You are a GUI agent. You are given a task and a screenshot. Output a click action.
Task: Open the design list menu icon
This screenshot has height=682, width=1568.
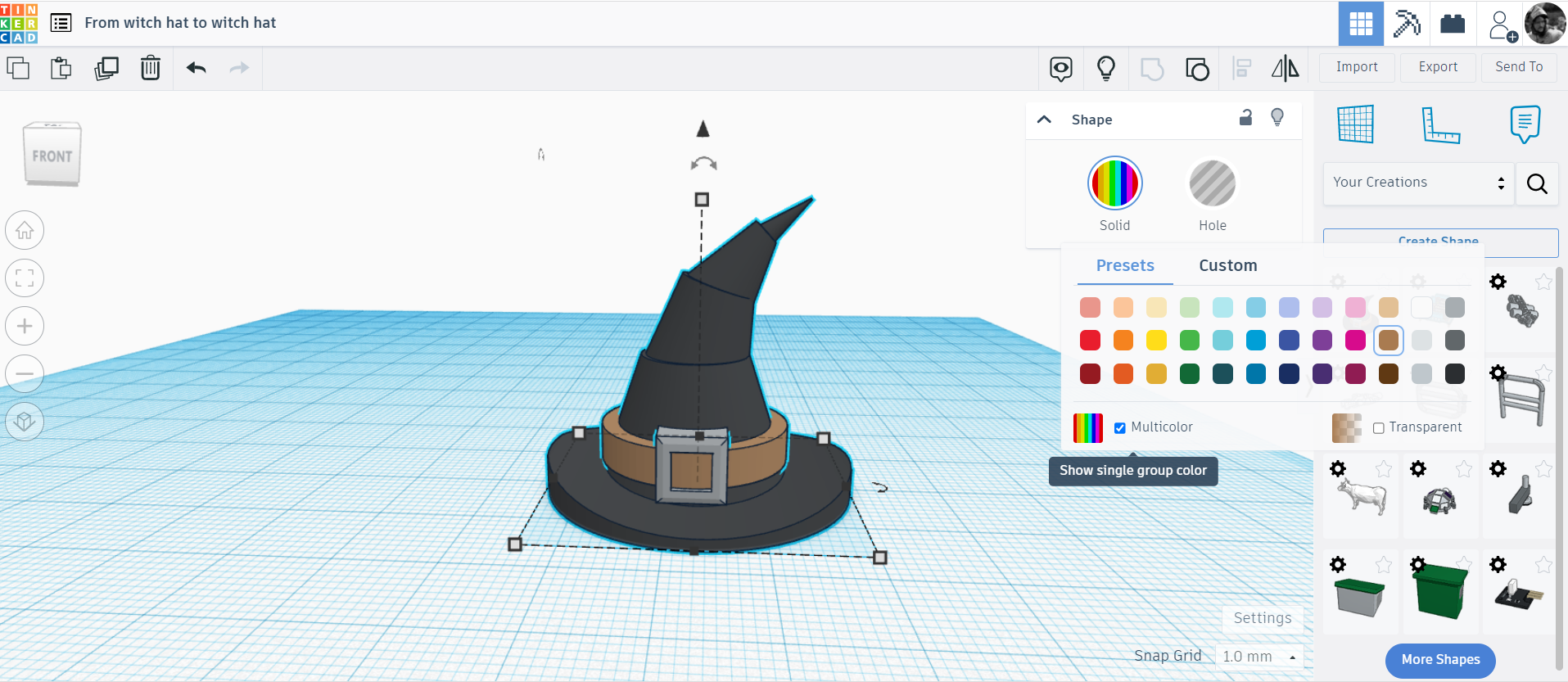tap(61, 23)
